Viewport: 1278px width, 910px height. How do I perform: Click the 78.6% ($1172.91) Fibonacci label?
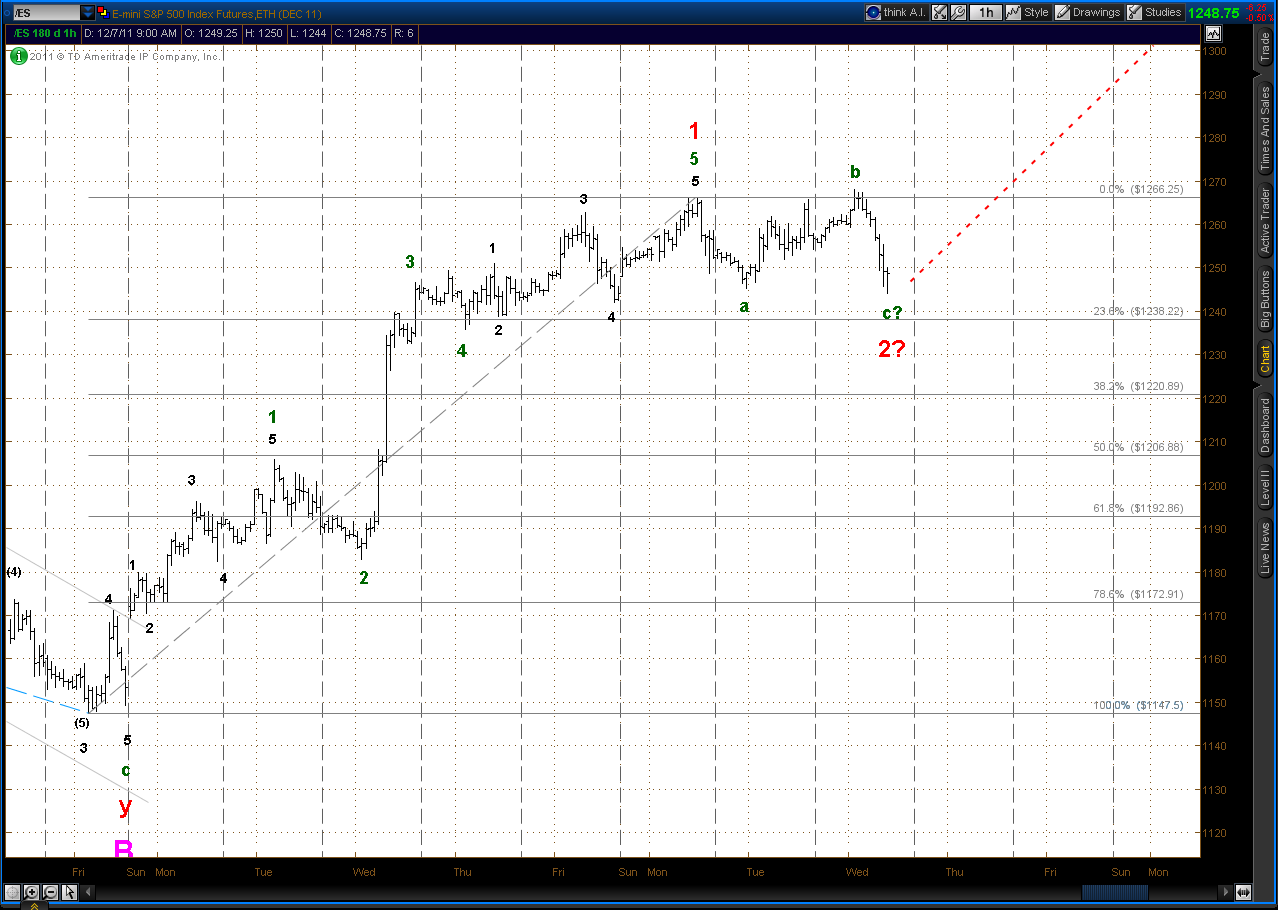tap(1138, 594)
